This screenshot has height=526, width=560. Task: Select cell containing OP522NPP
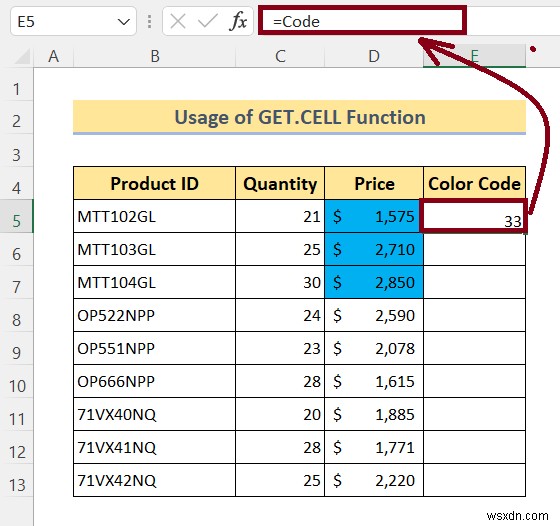[154, 315]
